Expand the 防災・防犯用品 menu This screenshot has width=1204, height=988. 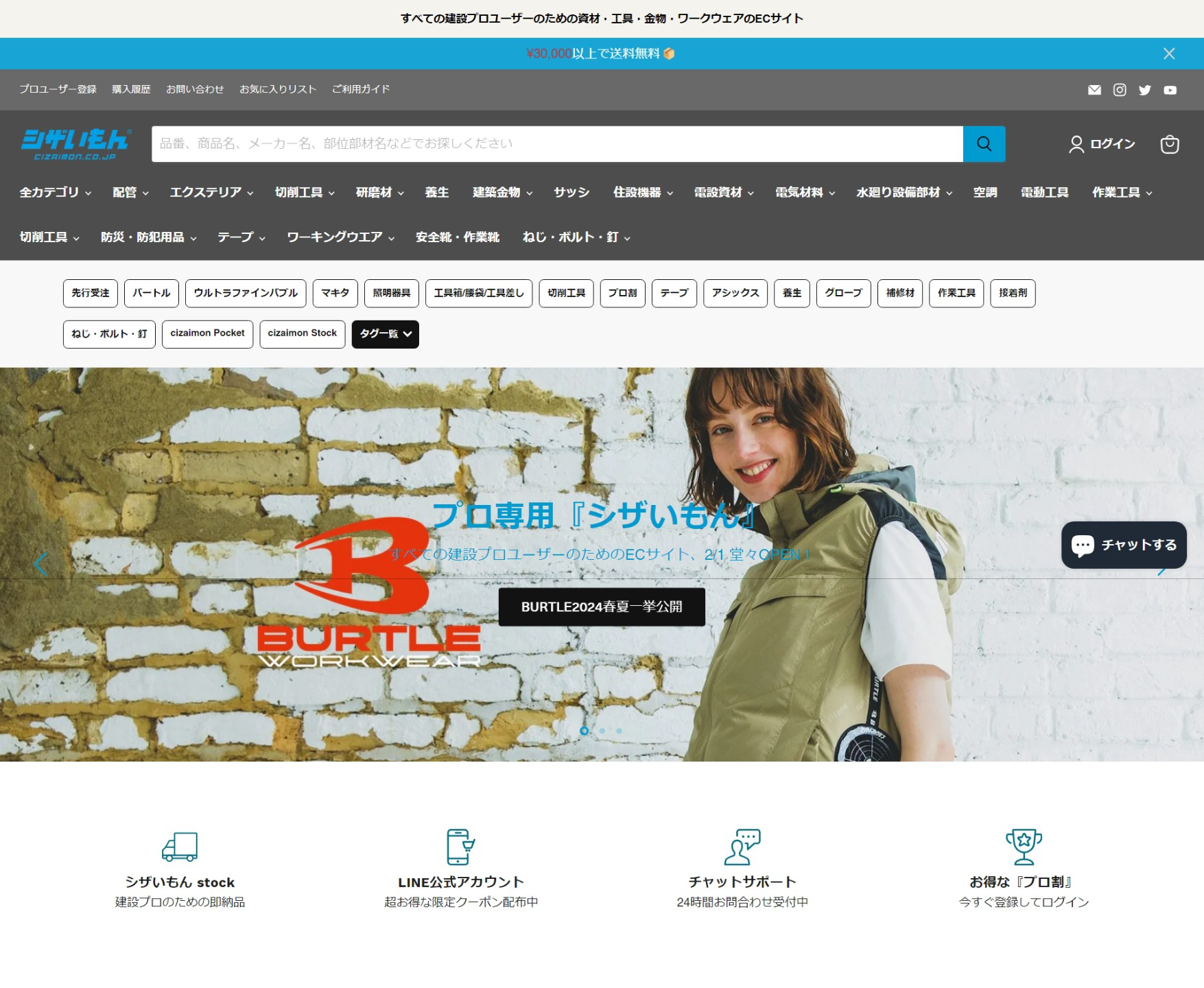point(149,237)
